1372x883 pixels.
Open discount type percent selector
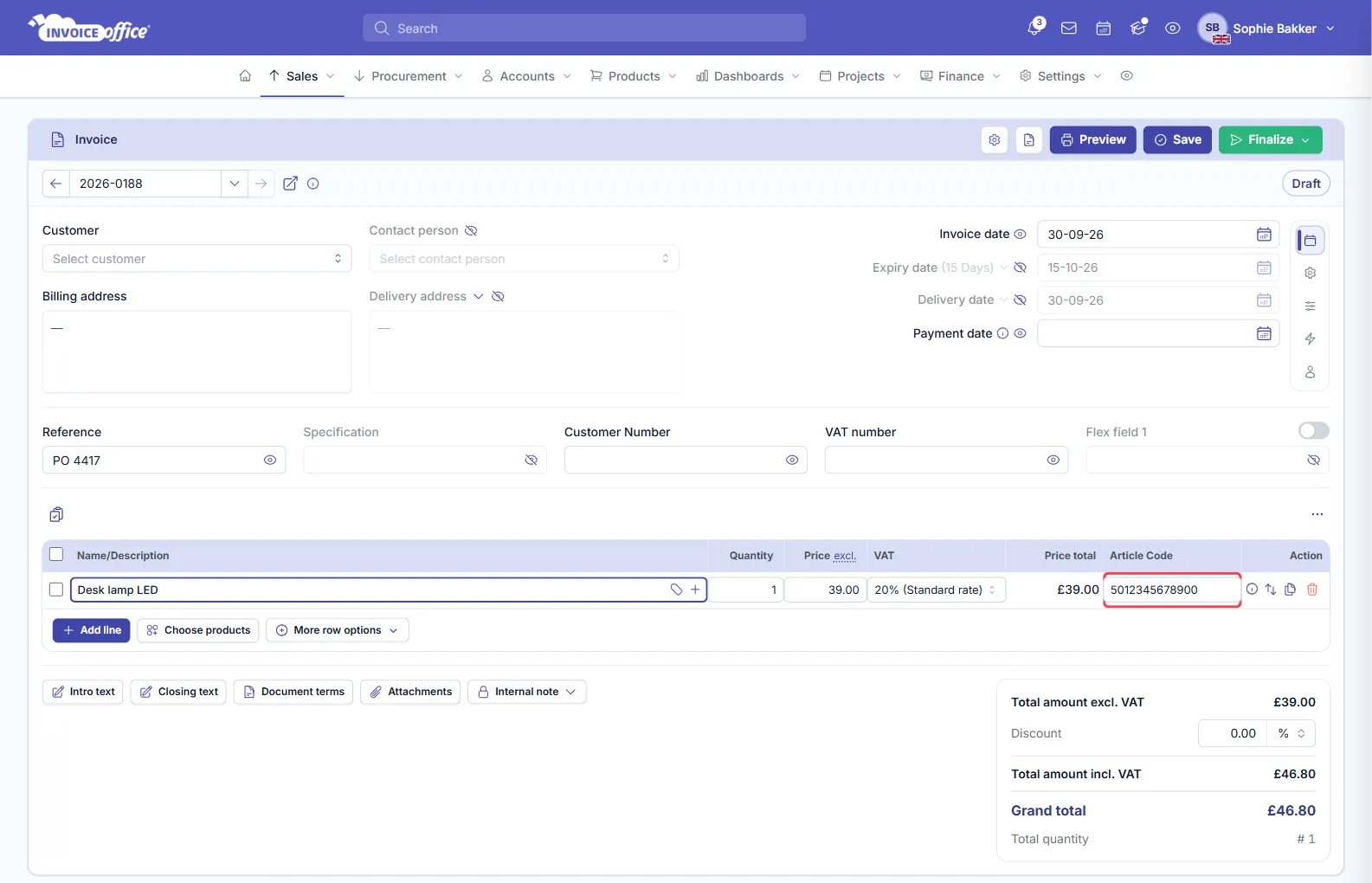(x=1291, y=733)
